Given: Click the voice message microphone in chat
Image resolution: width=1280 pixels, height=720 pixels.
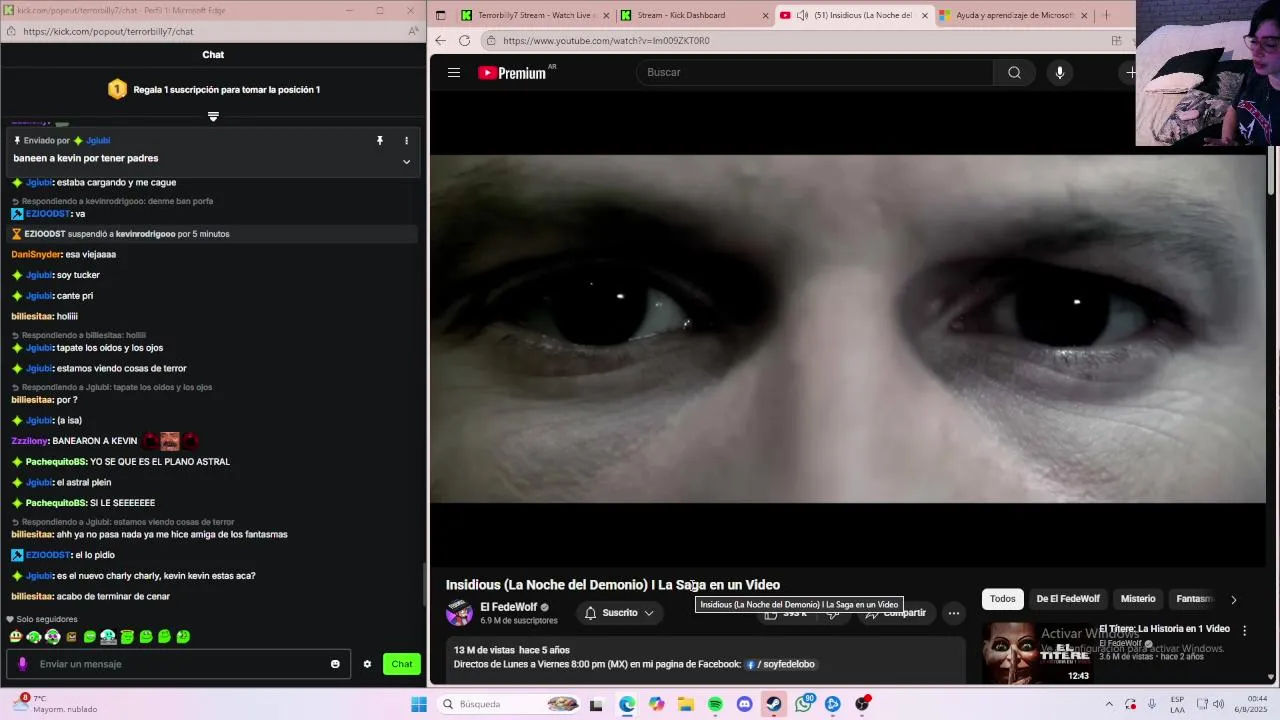Looking at the screenshot, I should coord(23,664).
